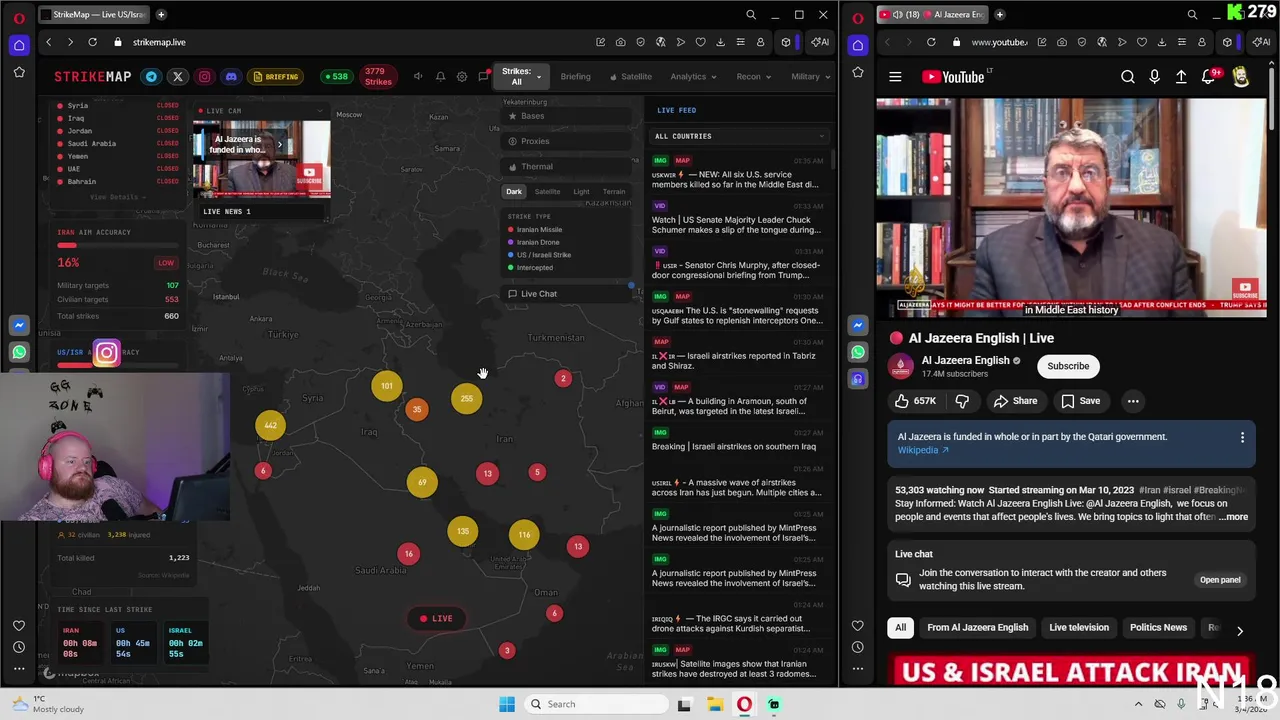Click yellow BRIEFING button

tap(276, 77)
